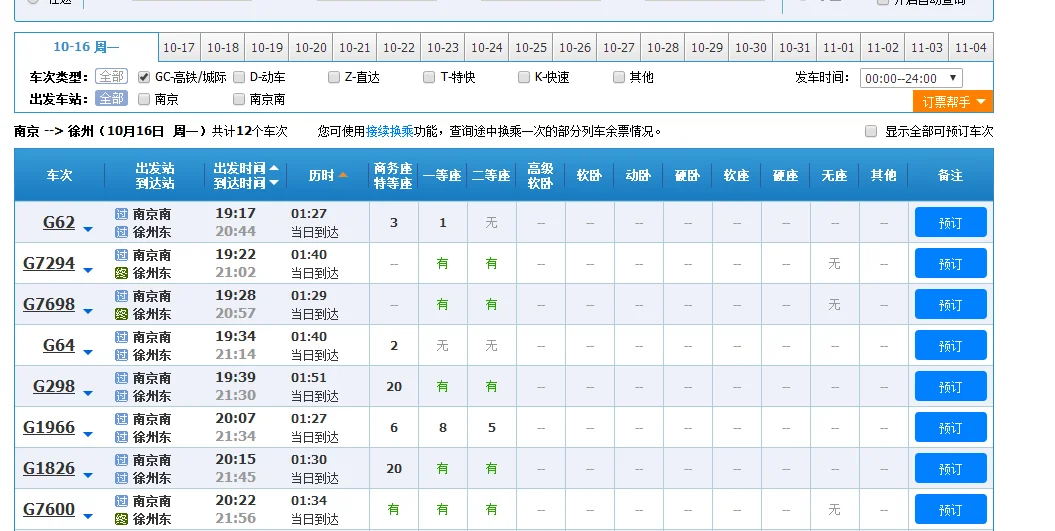Click the green terminal icon beside 徐州东 in G7698 row
Image resolution: width=1055 pixels, height=531 pixels.
121,314
